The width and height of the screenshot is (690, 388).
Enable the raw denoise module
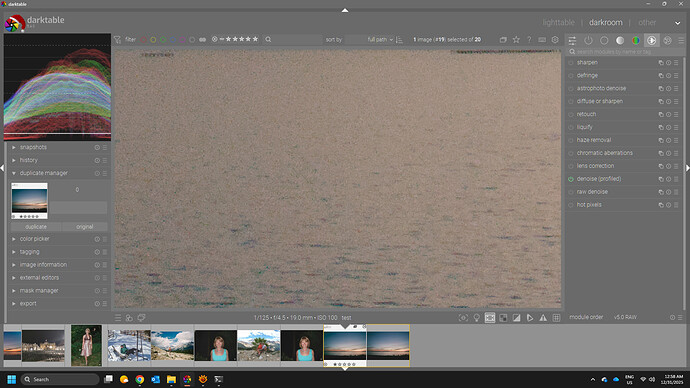[x=571, y=192]
